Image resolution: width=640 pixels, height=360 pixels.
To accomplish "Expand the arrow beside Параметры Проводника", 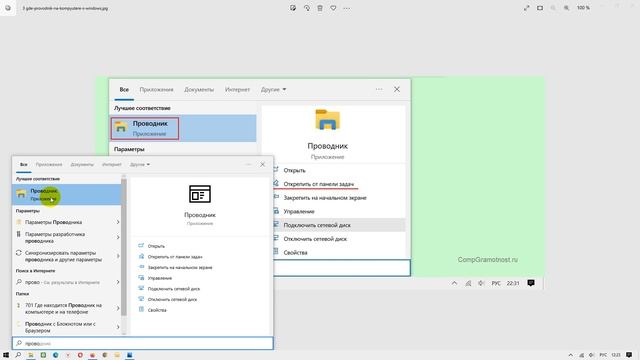I will click(118, 222).
